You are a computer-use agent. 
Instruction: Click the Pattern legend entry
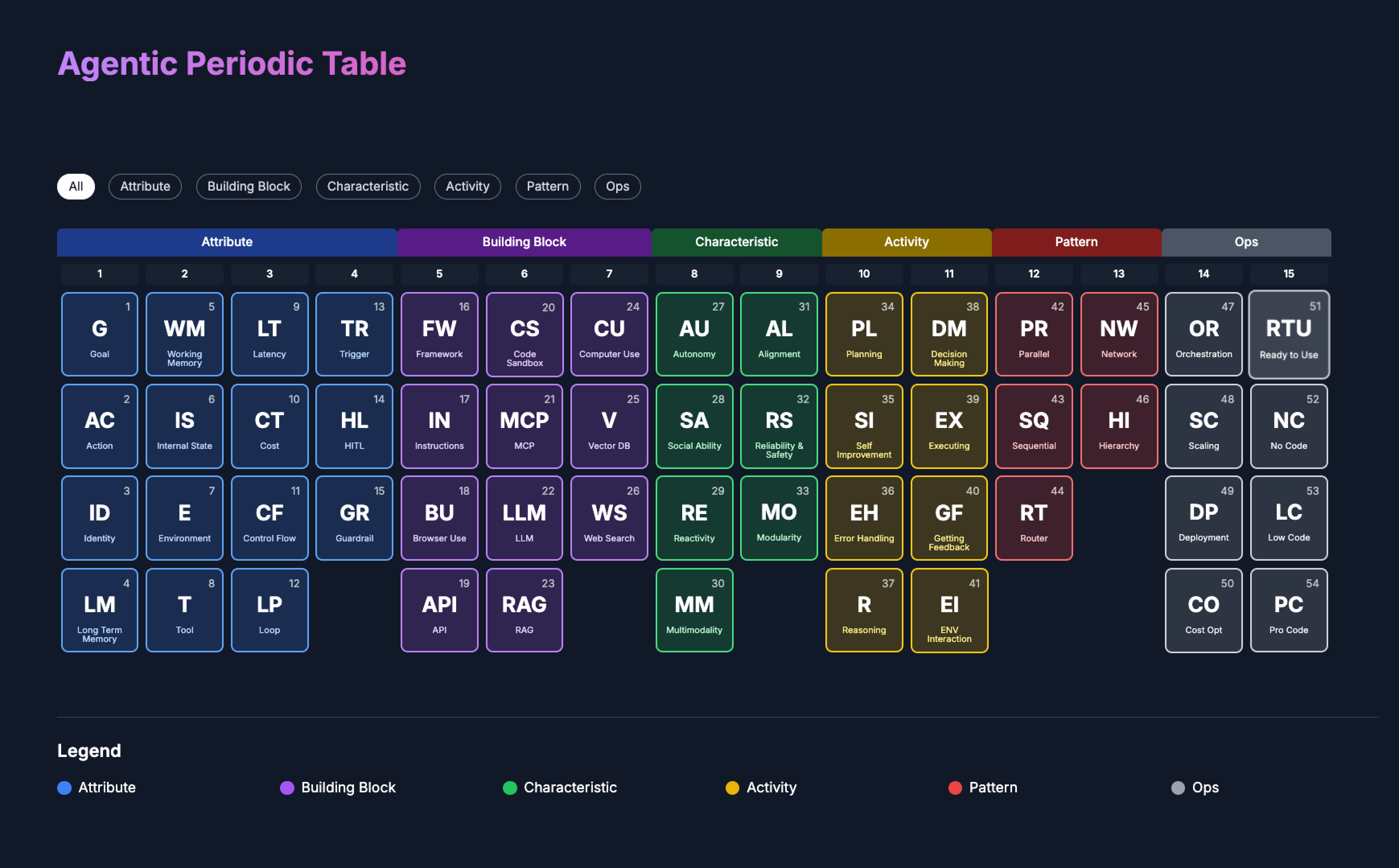point(993,788)
